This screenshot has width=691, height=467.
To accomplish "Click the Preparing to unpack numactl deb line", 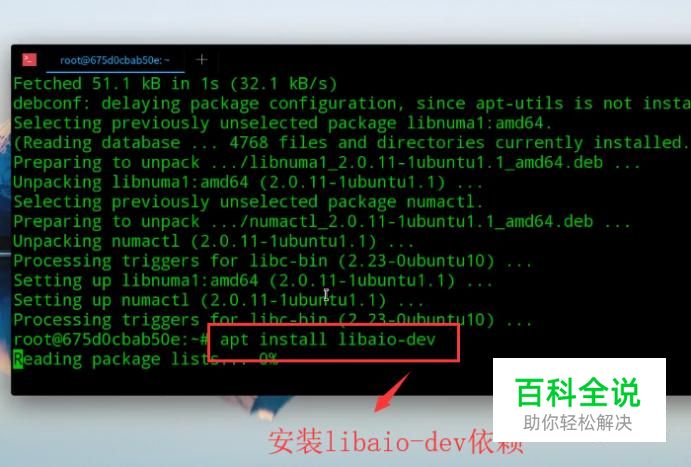I will point(321,221).
